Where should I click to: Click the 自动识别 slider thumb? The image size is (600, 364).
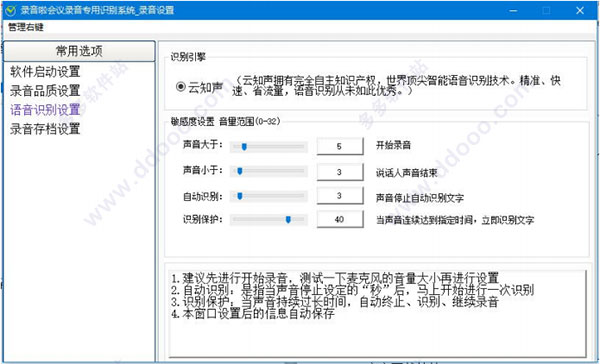pos(240,196)
